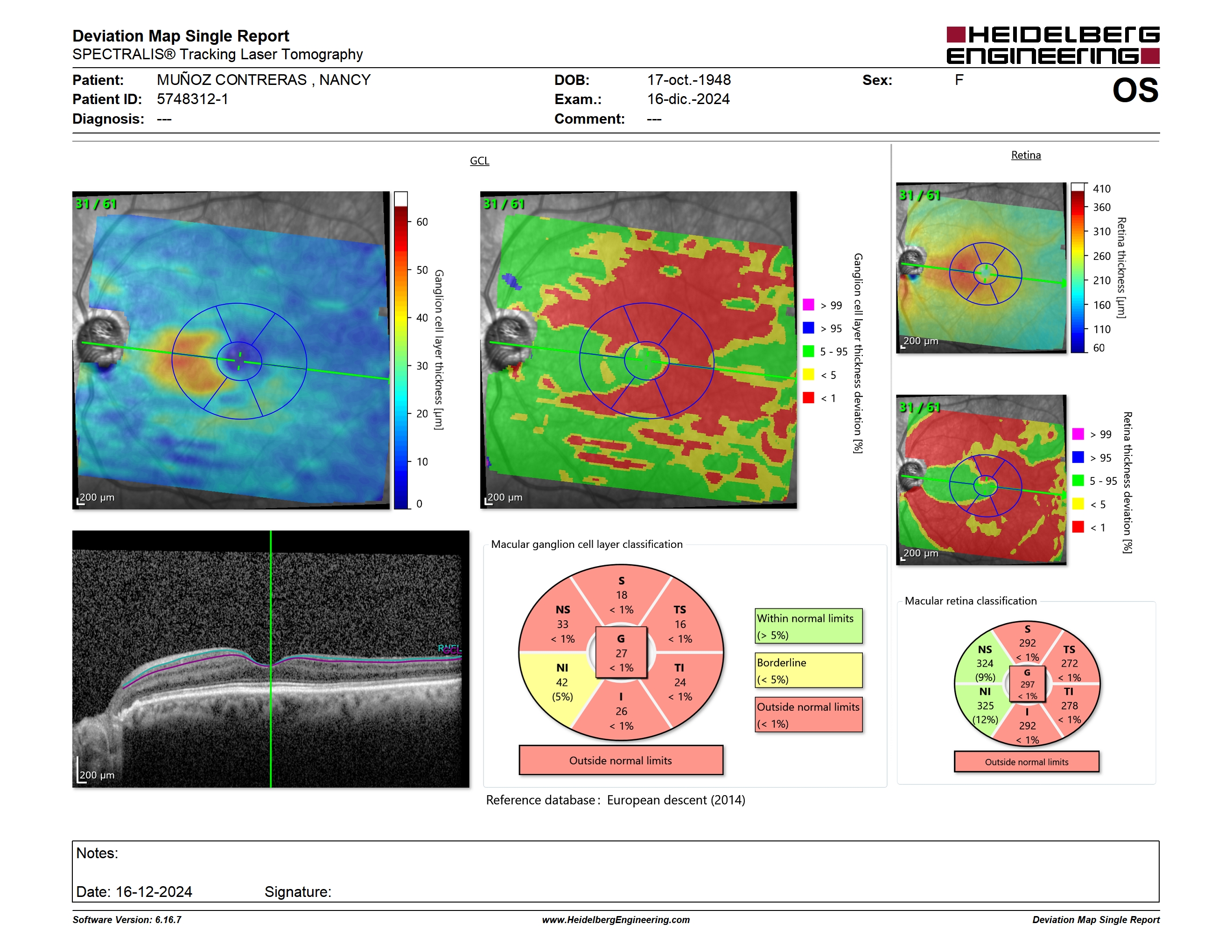Click the green Within normal limits legend box
Image resolution: width=1232 pixels, height=952 pixels.
[808, 626]
